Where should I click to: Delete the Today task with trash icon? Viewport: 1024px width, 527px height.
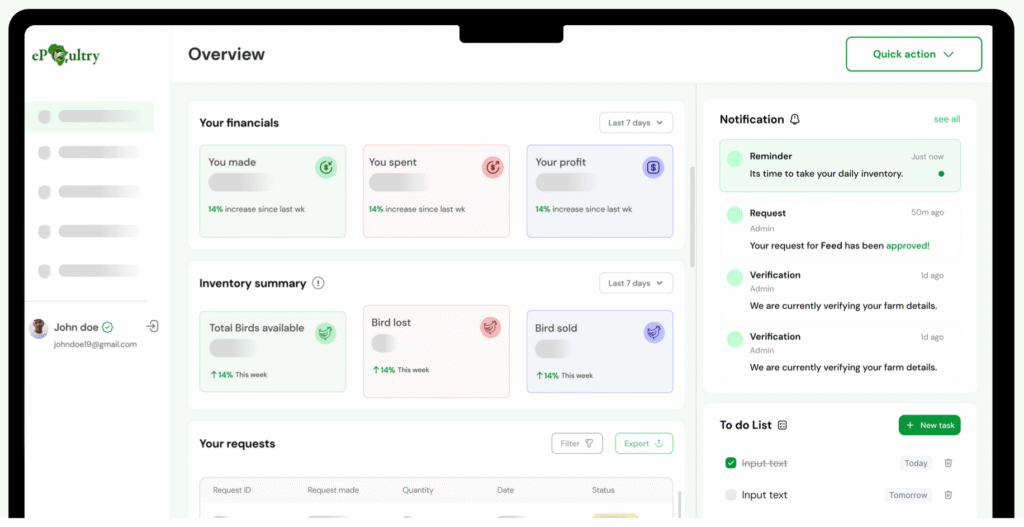(948, 463)
